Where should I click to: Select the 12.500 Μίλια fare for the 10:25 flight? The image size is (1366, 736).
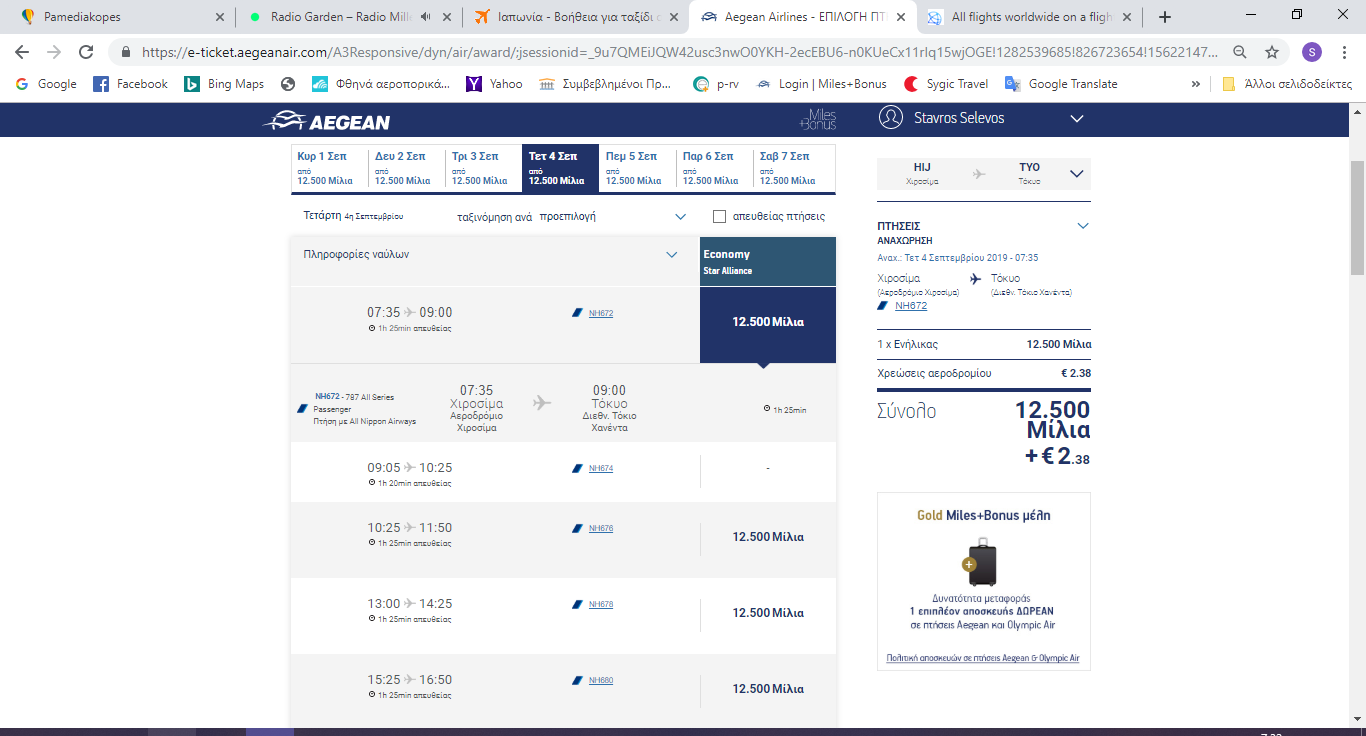768,537
